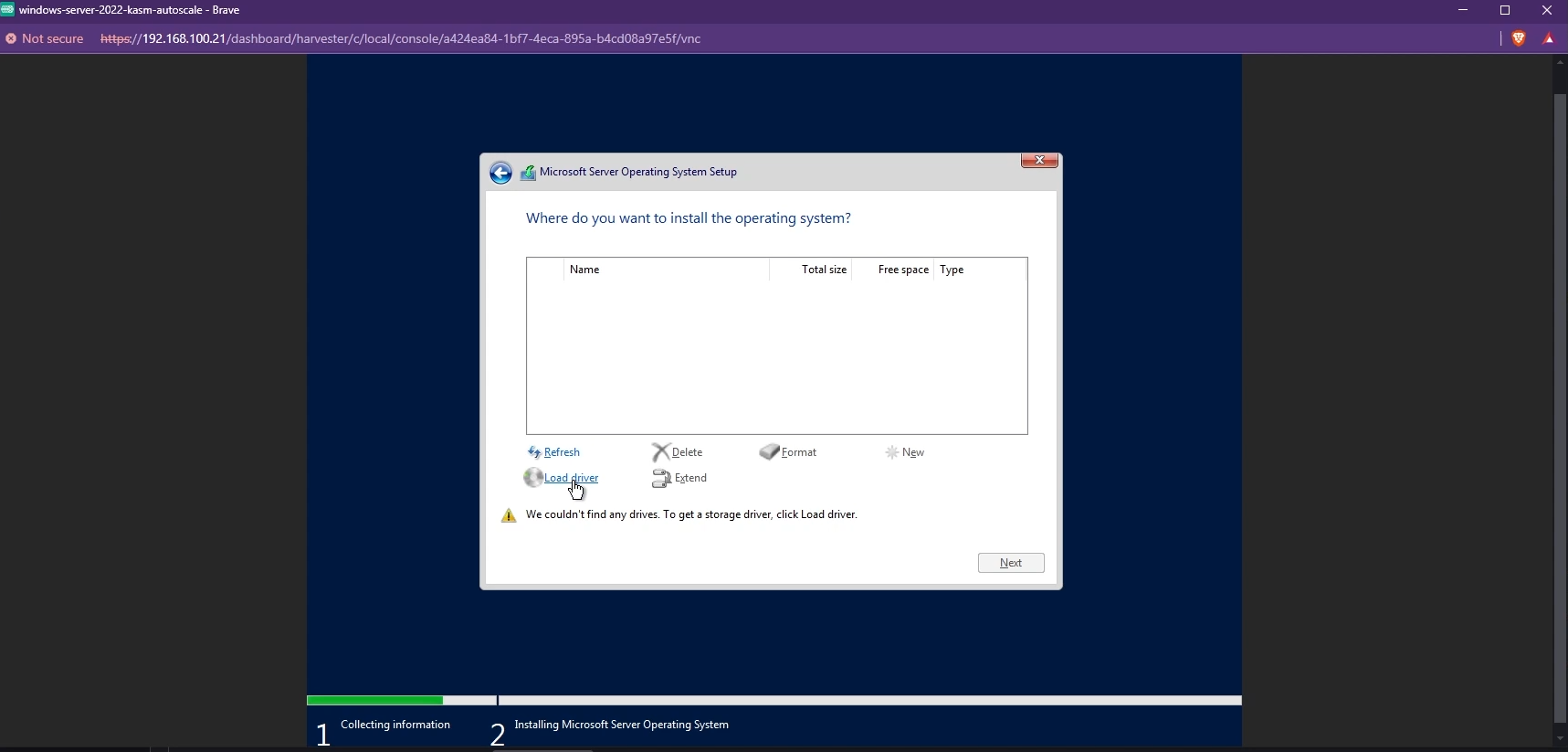Open the Brave Shields lion icon
This screenshot has height=752, width=1568.
pyautogui.click(x=1519, y=38)
